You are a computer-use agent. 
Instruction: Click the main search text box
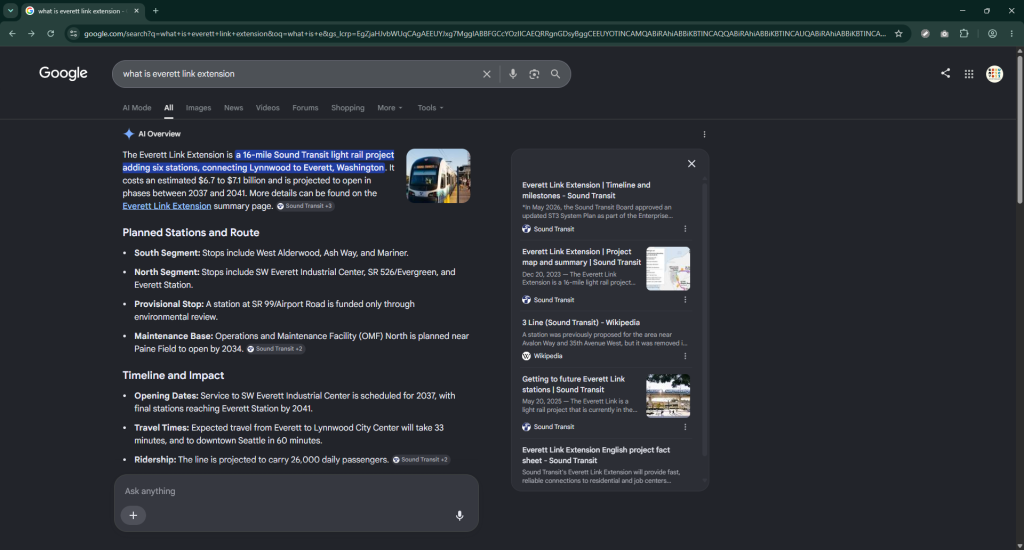299,74
